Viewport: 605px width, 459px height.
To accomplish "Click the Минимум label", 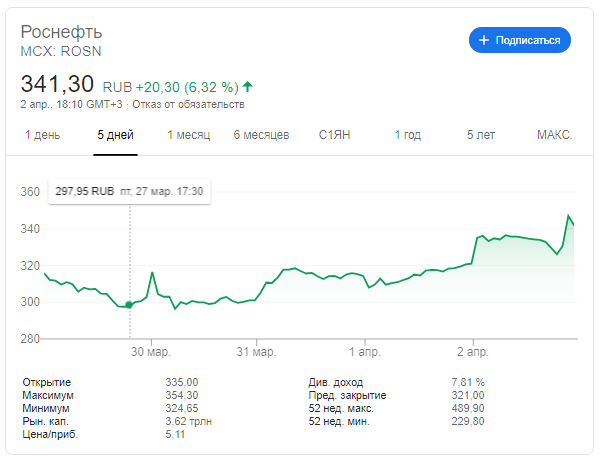I will pyautogui.click(x=46, y=408).
